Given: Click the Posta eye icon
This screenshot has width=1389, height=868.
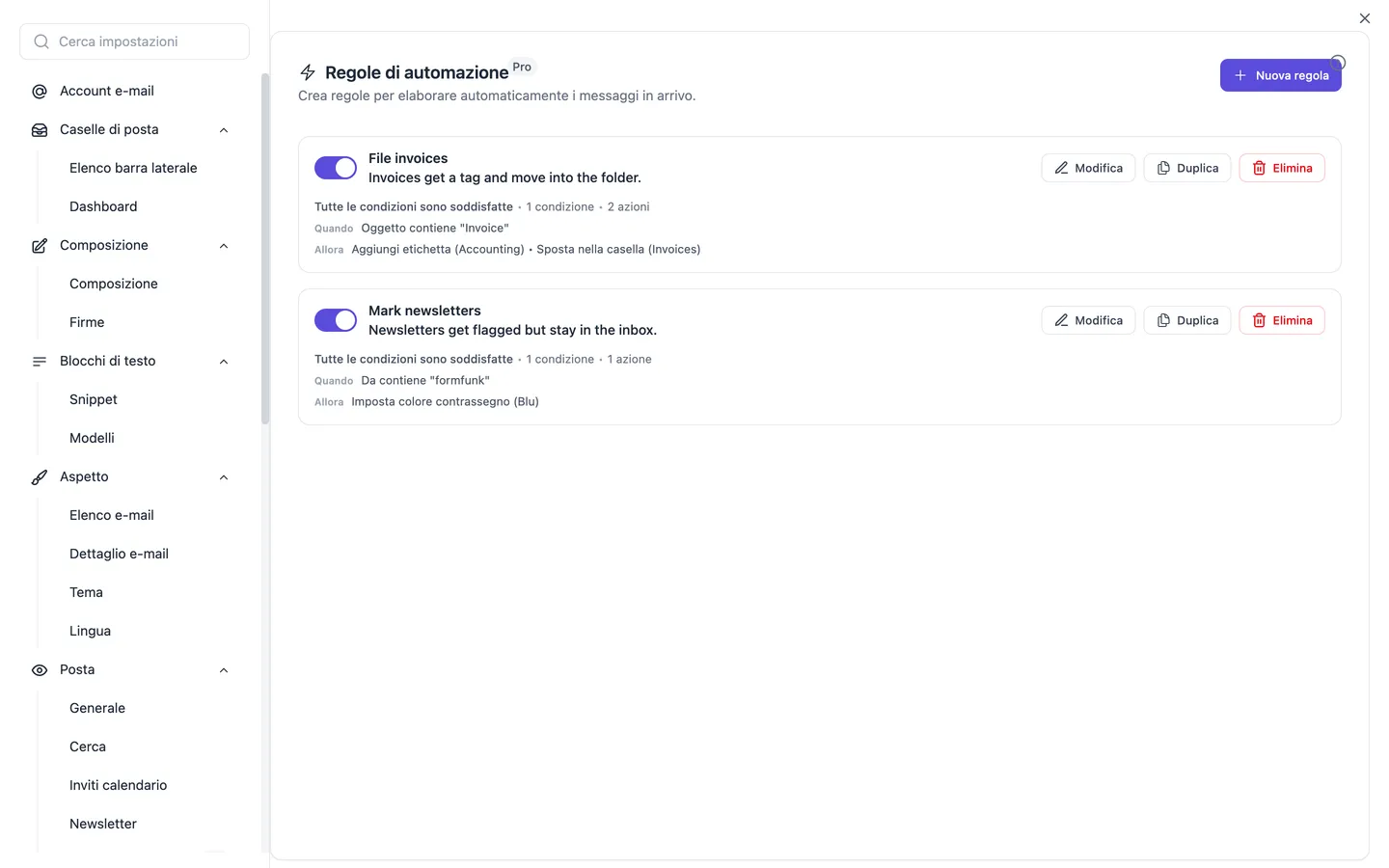Looking at the screenshot, I should click(40, 670).
